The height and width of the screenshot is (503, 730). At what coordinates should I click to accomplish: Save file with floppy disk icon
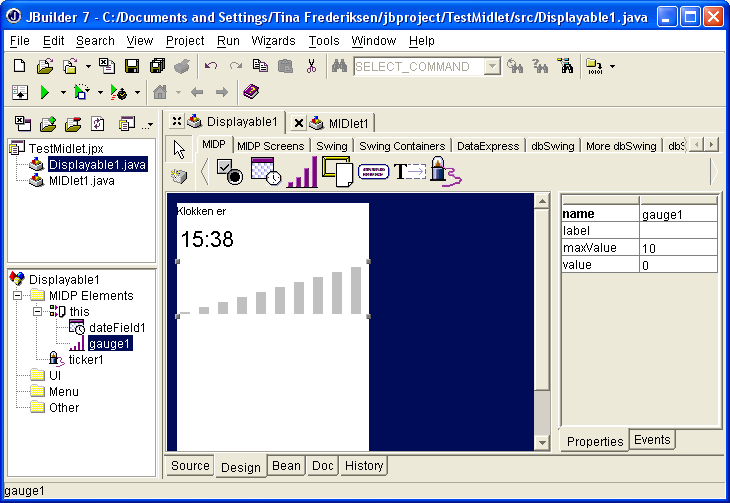click(x=132, y=66)
